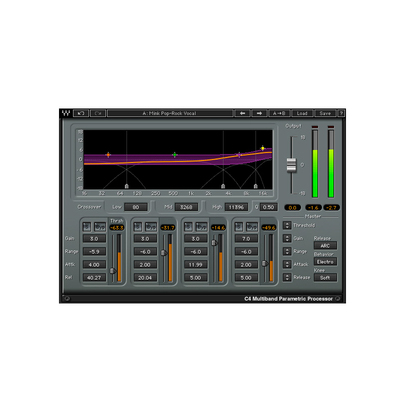Click the Undo arrow button

pyautogui.click(x=81, y=113)
